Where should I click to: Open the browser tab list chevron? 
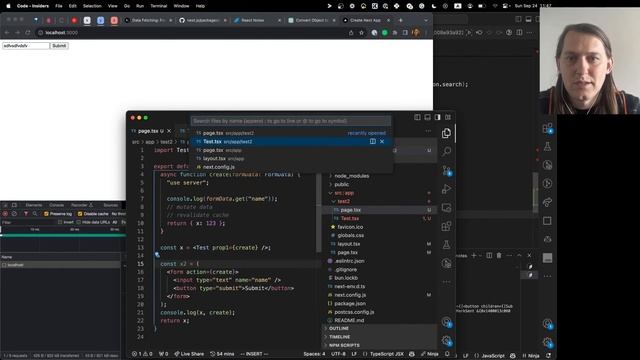click(426, 20)
